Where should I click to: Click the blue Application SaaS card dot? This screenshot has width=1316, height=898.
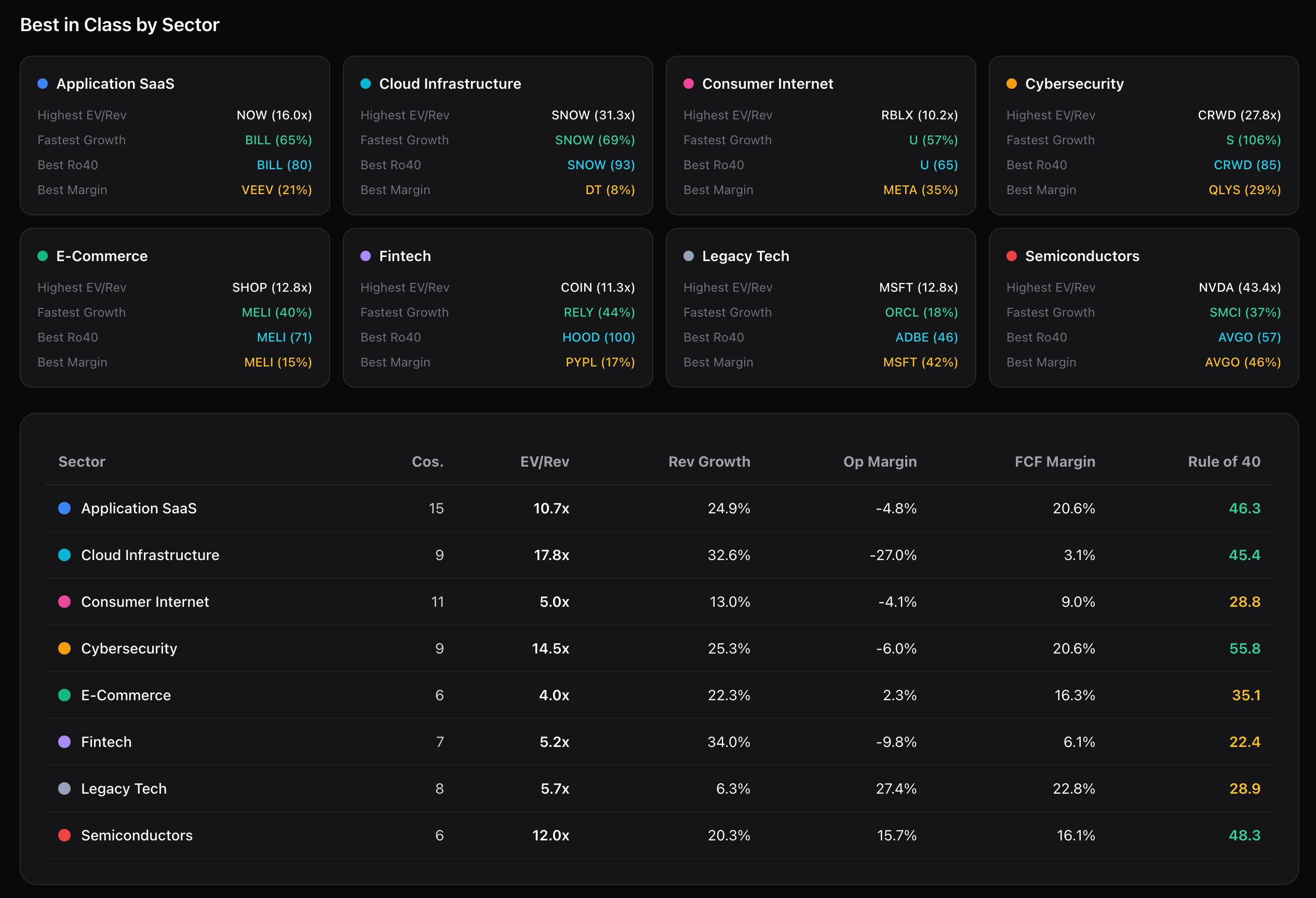pos(43,84)
